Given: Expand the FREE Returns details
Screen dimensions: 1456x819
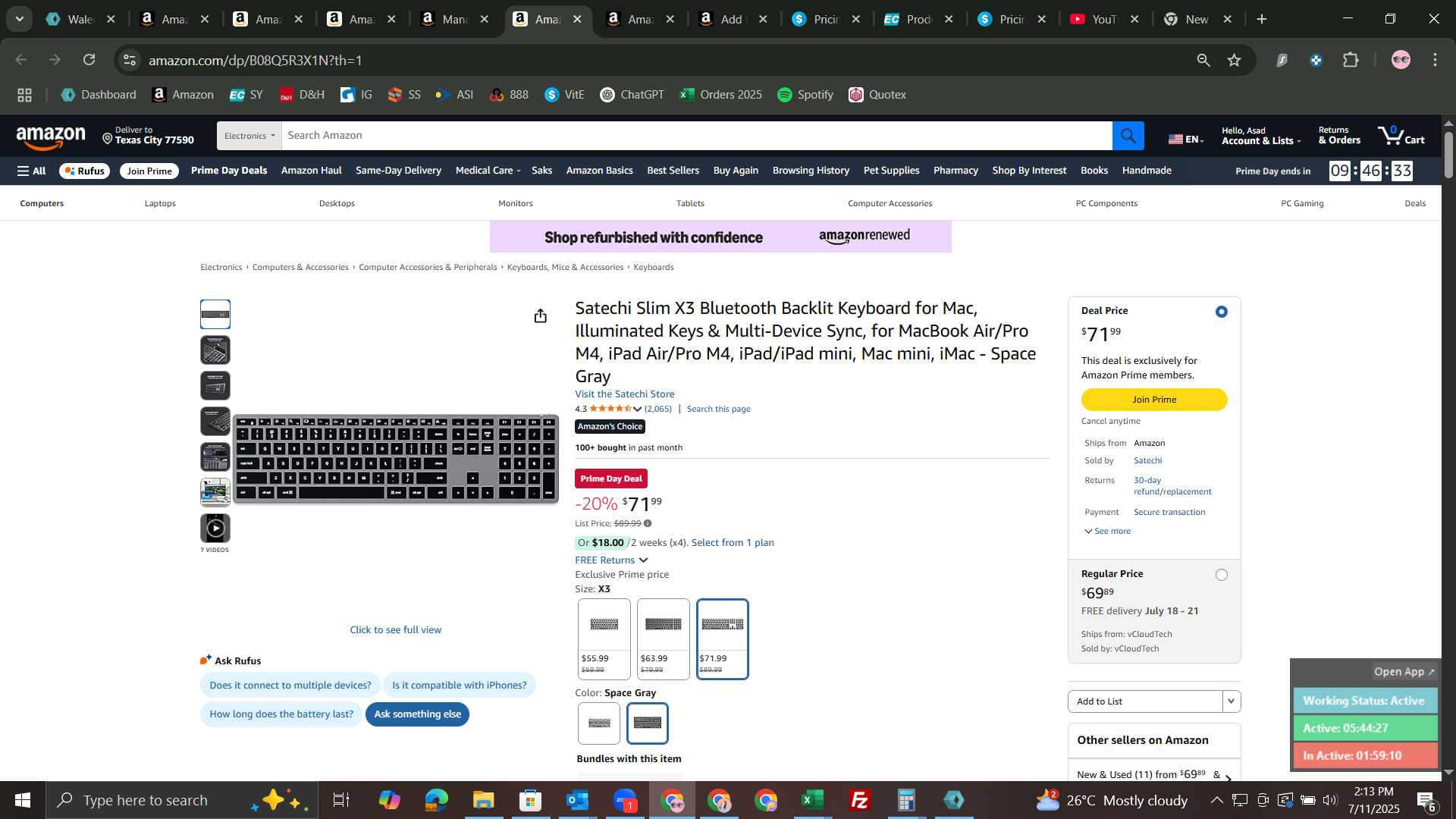Looking at the screenshot, I should pos(611,560).
